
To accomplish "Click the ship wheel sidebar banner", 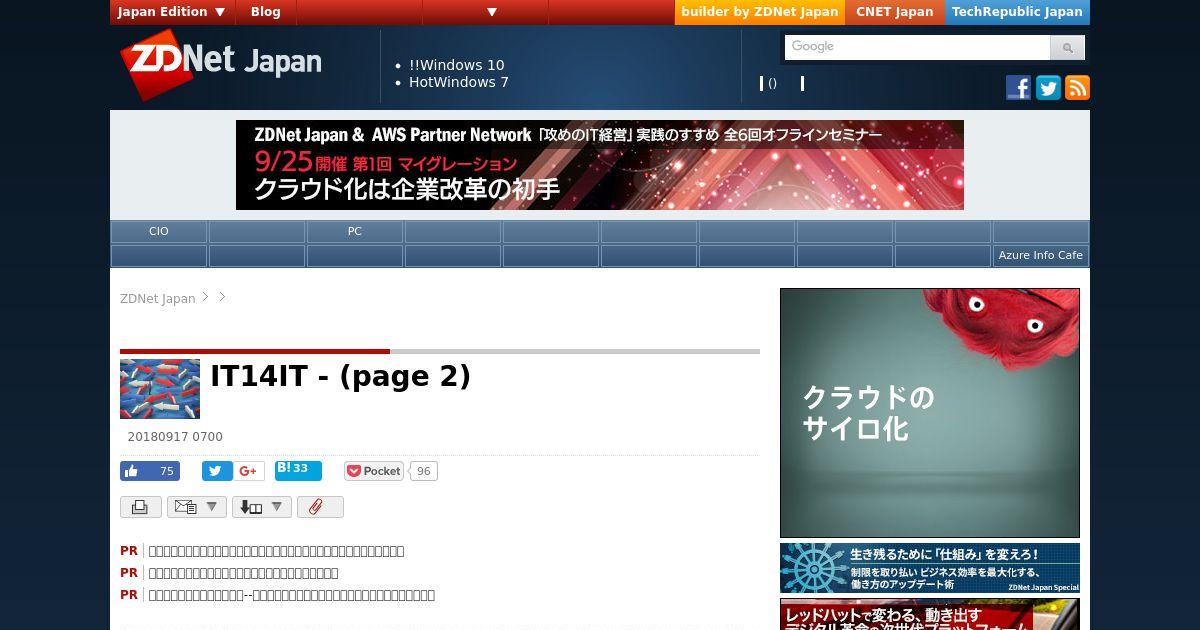I will 930,568.
